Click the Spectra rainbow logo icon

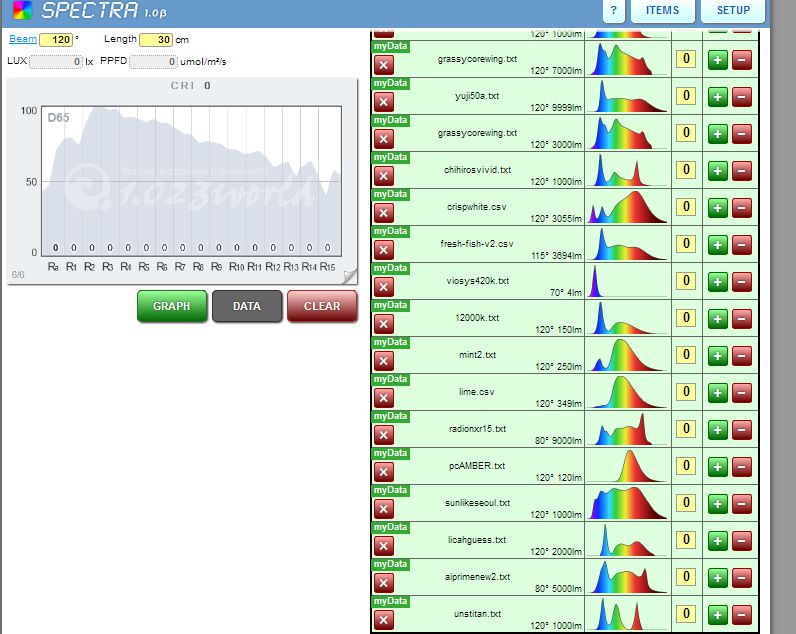22,10
